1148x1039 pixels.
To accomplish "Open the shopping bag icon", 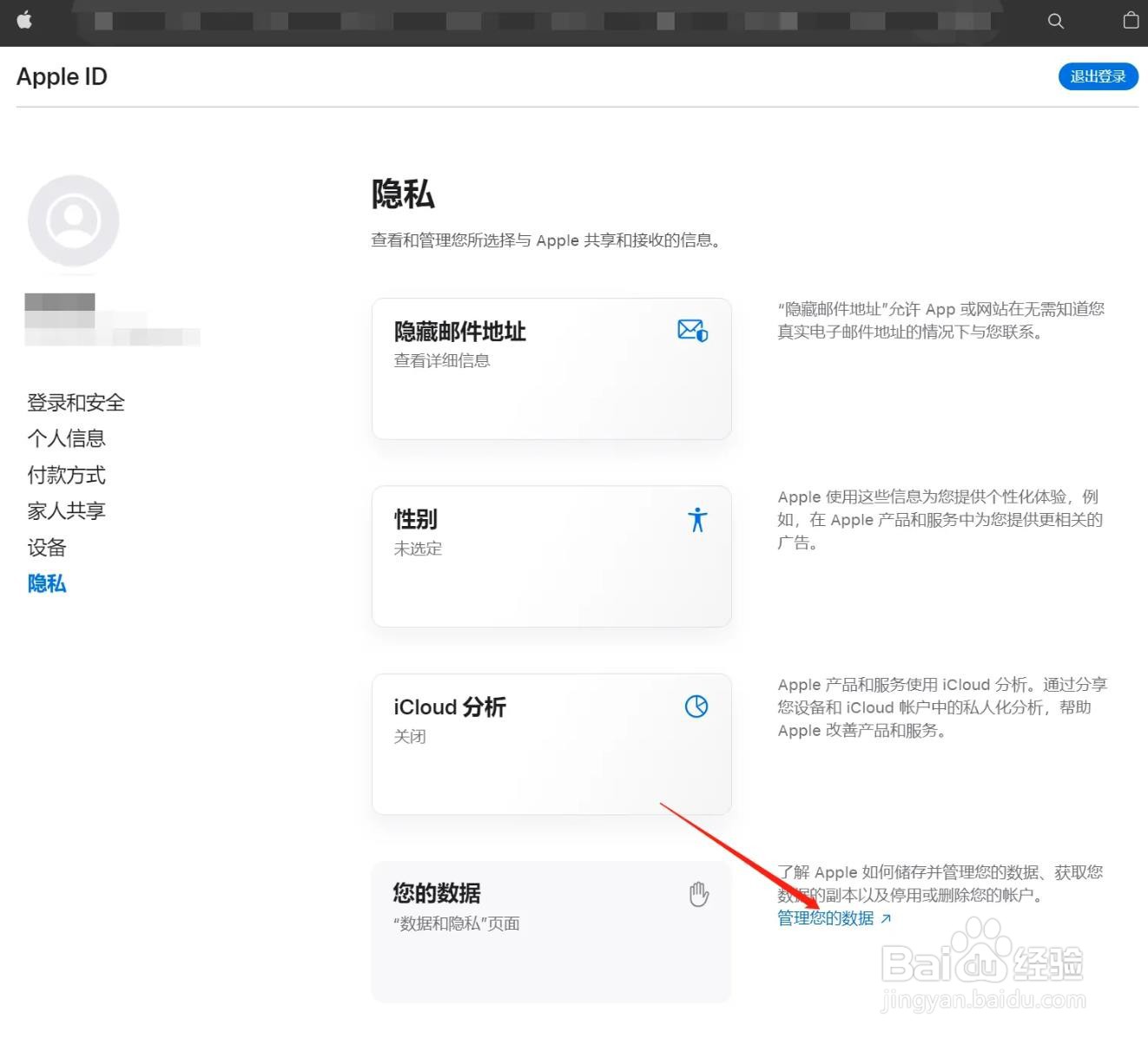I will point(1131,20).
